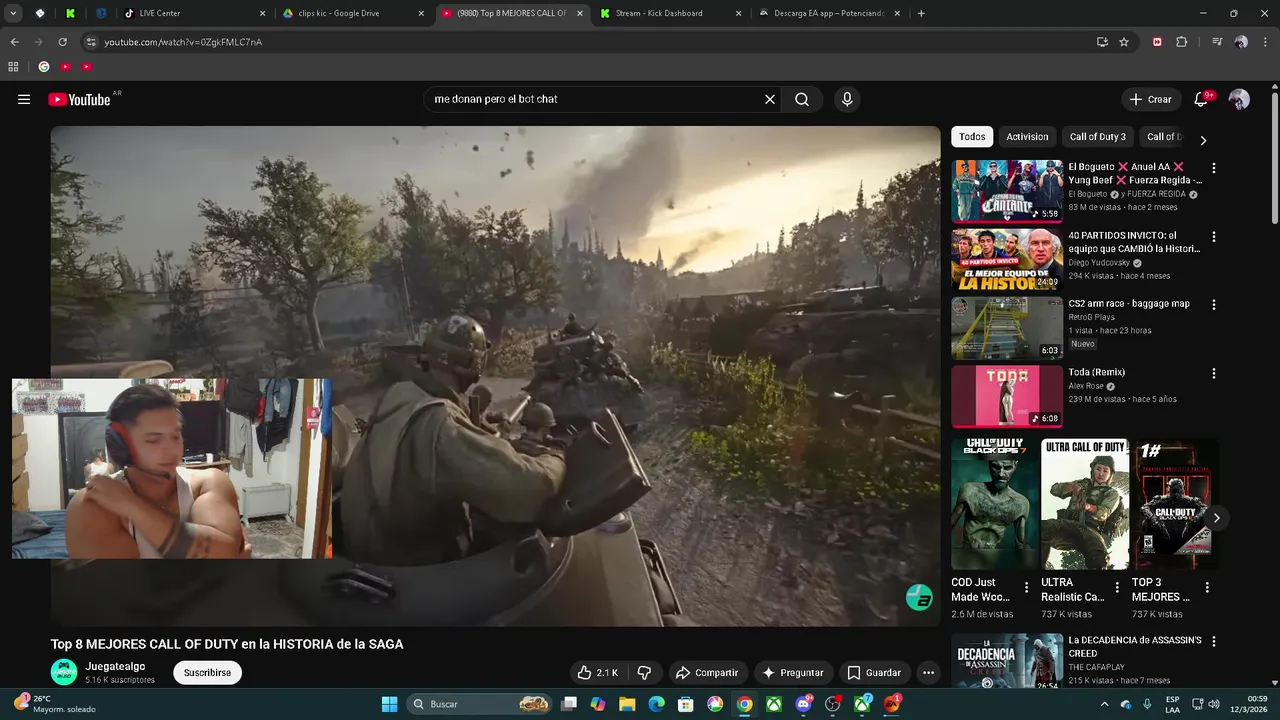Screen dimensions: 1280x720
Task: Go back to the previous page
Action: pyautogui.click(x=14, y=42)
